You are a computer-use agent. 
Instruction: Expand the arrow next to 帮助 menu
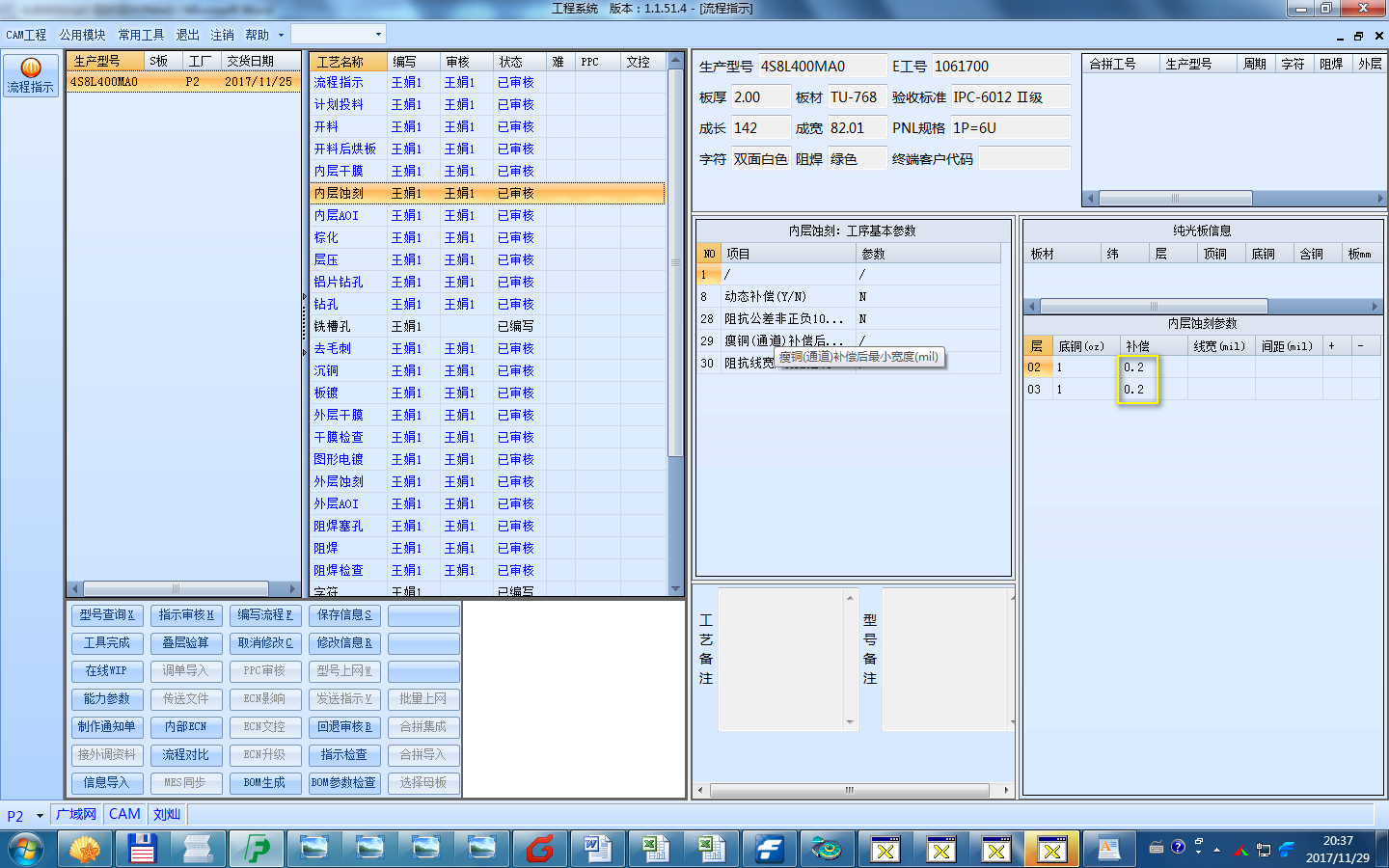tap(281, 35)
